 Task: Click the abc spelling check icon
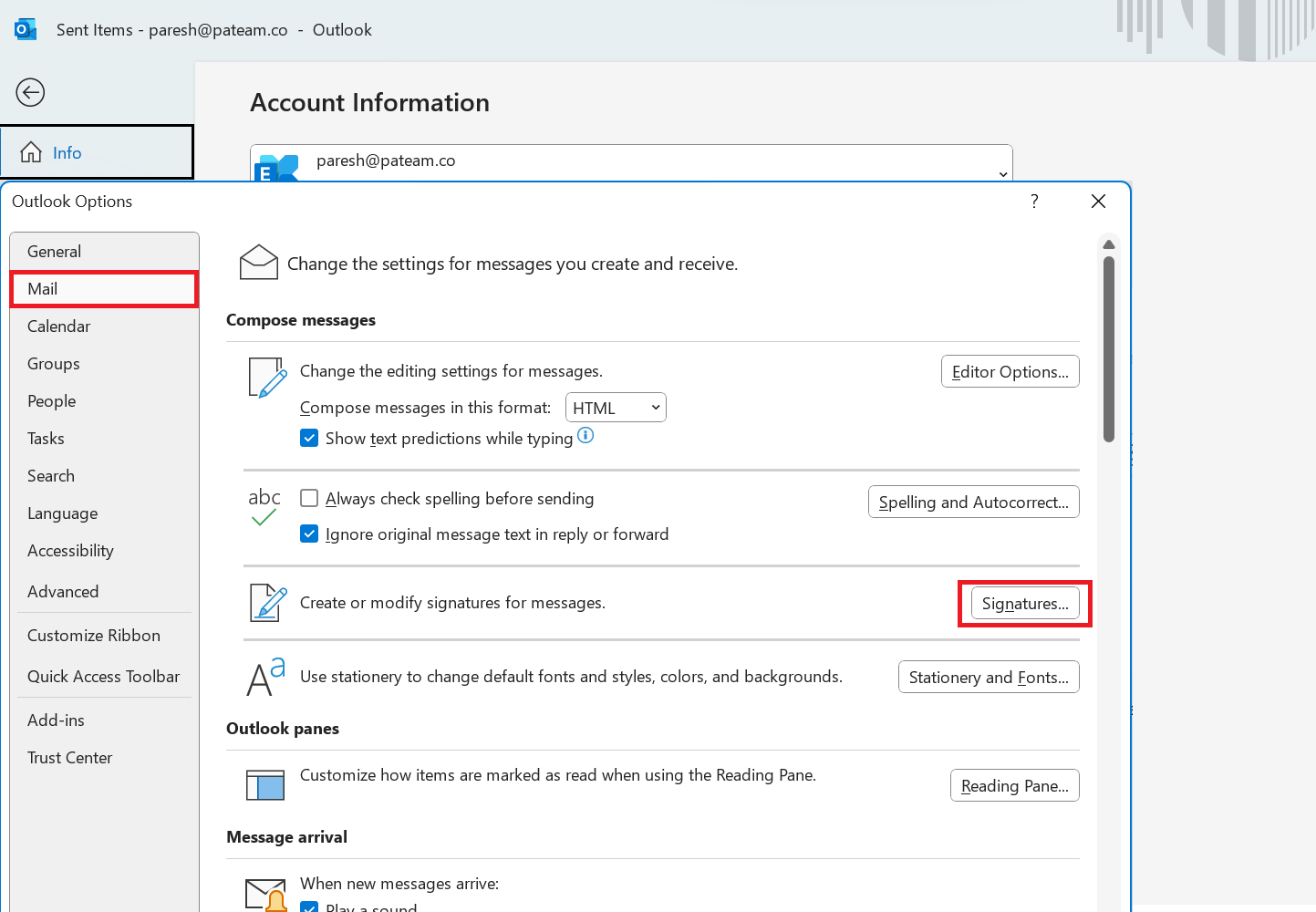[x=264, y=507]
